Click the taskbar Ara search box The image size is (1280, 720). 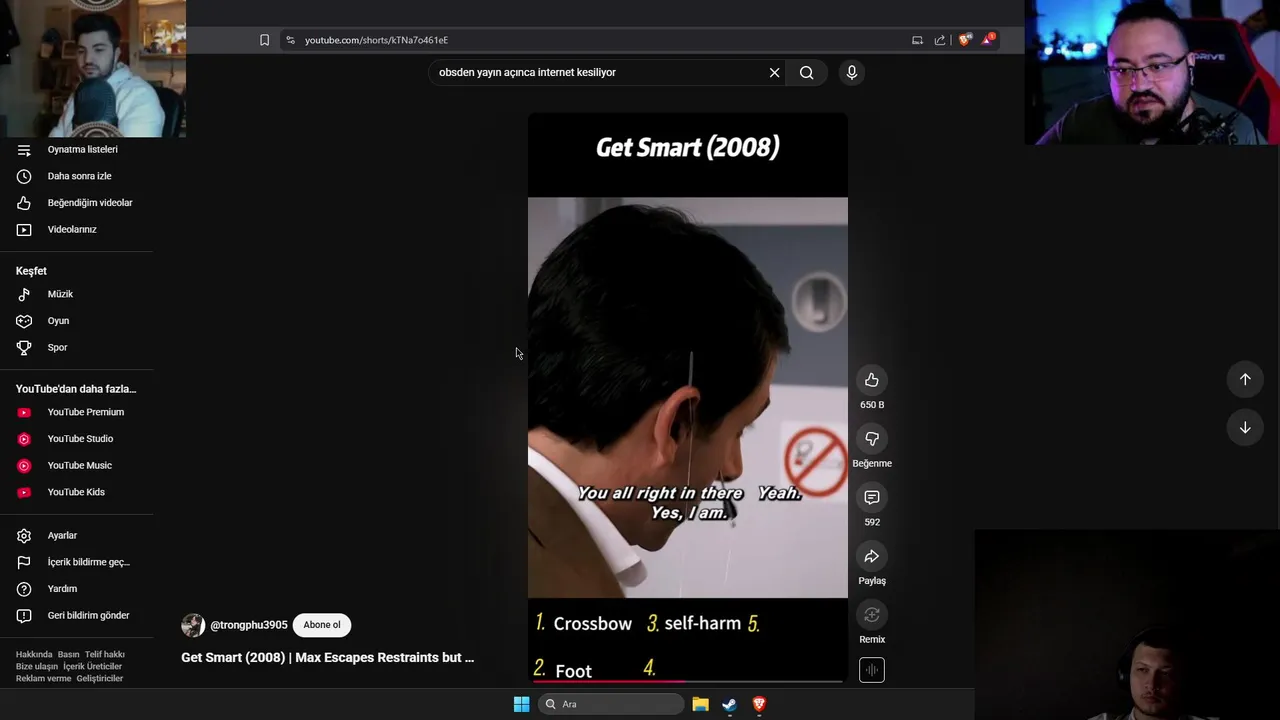[x=611, y=704]
